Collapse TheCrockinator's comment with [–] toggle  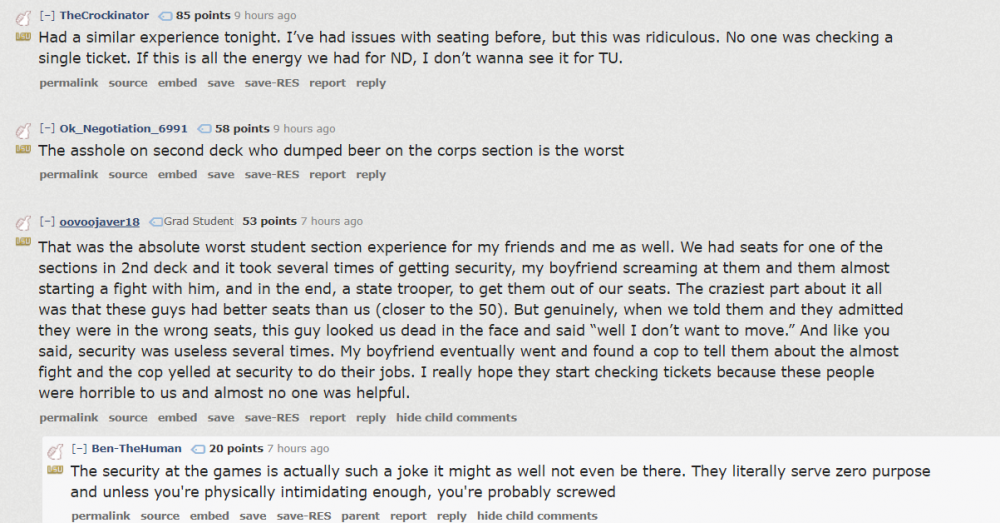click(x=47, y=16)
